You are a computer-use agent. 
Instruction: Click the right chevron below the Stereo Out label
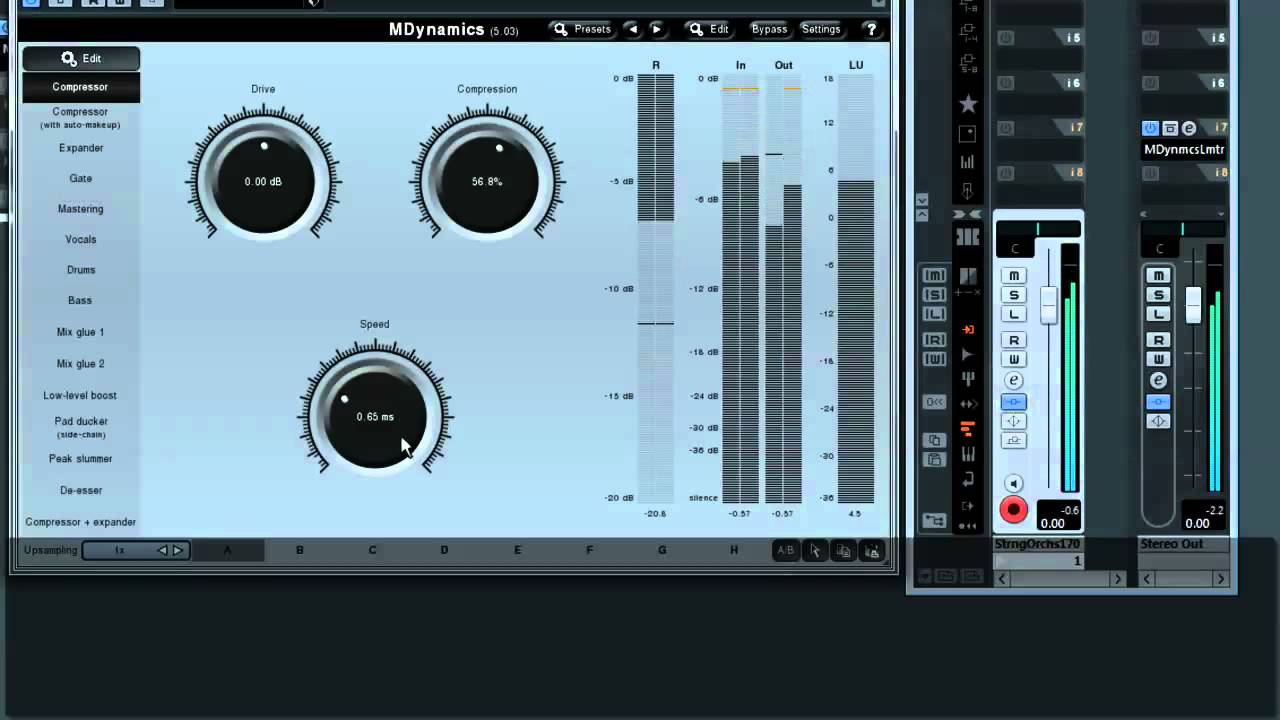[x=1220, y=578]
